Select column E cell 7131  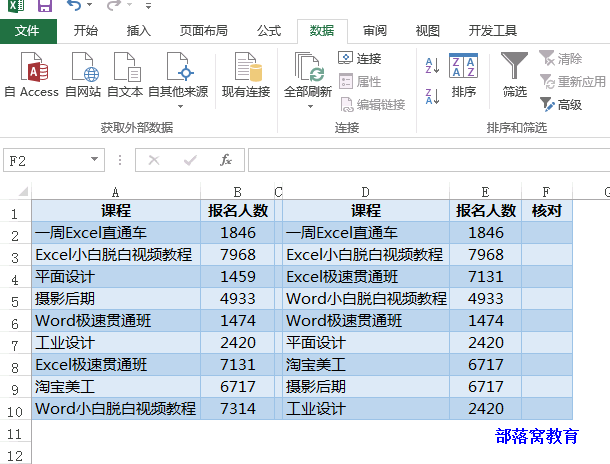click(485, 277)
